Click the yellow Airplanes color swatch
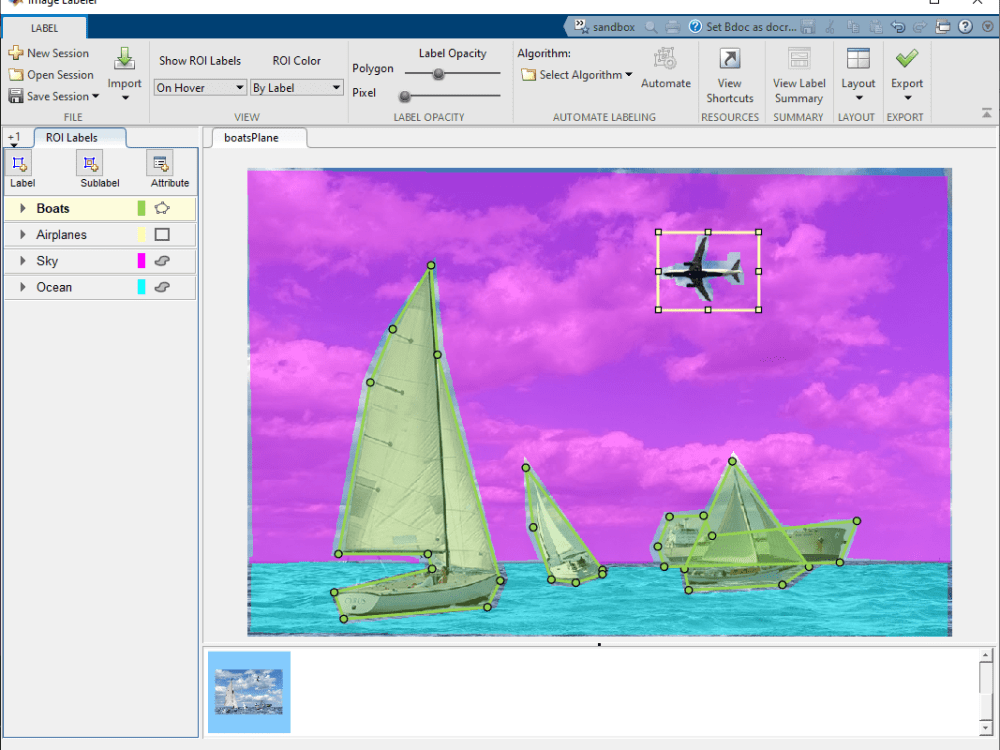 click(x=142, y=234)
